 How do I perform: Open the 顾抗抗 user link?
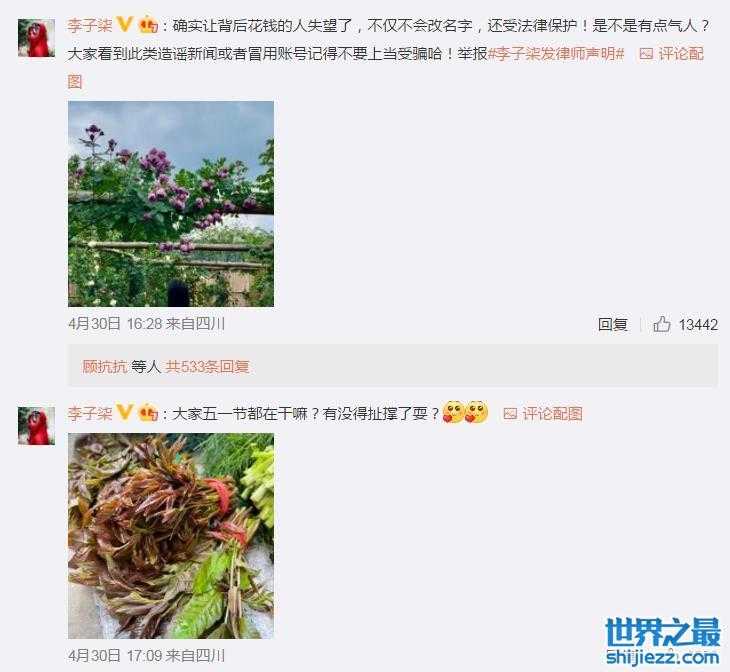[105, 367]
